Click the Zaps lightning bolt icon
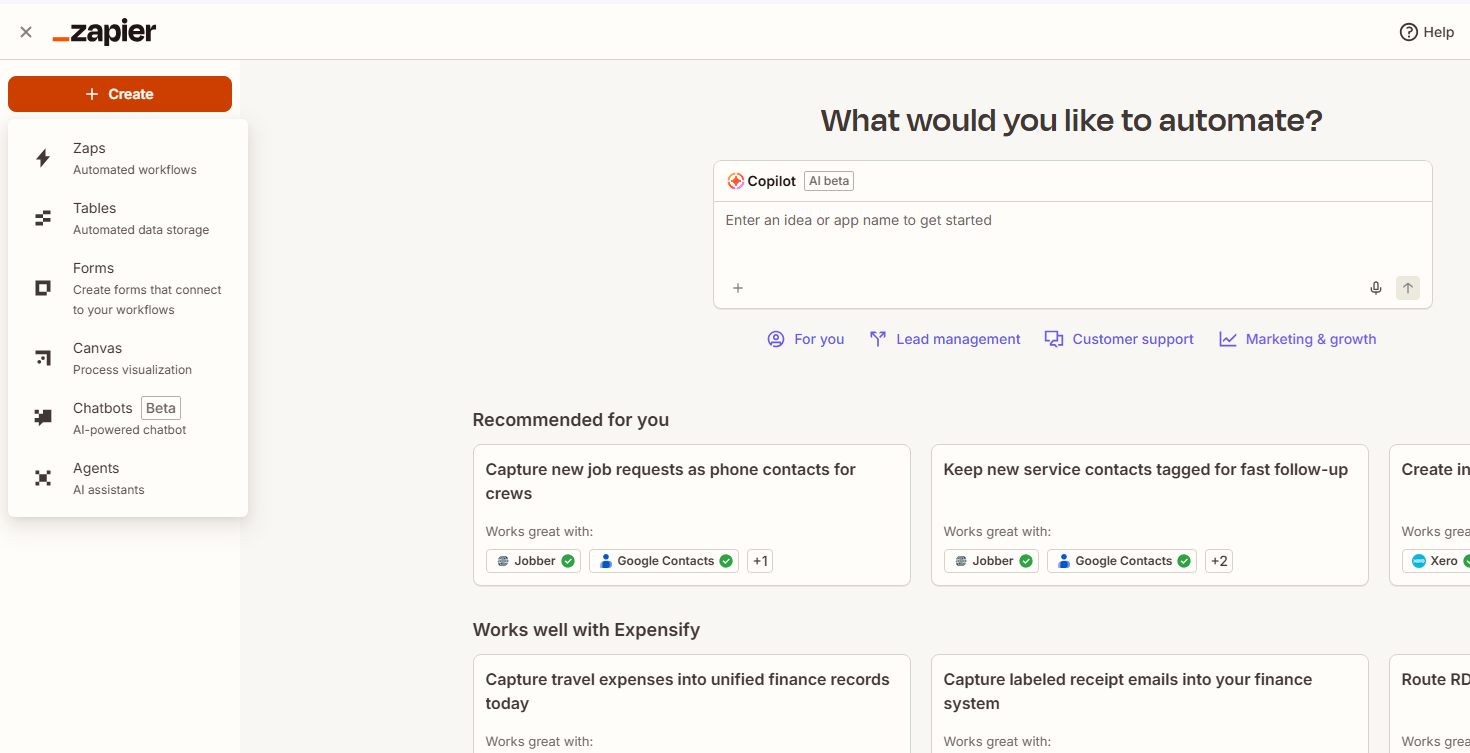Screen dimensions: 1470x753 (43, 158)
